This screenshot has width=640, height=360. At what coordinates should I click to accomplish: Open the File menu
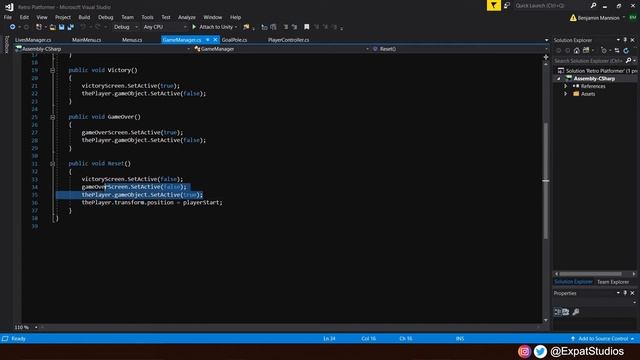8,17
